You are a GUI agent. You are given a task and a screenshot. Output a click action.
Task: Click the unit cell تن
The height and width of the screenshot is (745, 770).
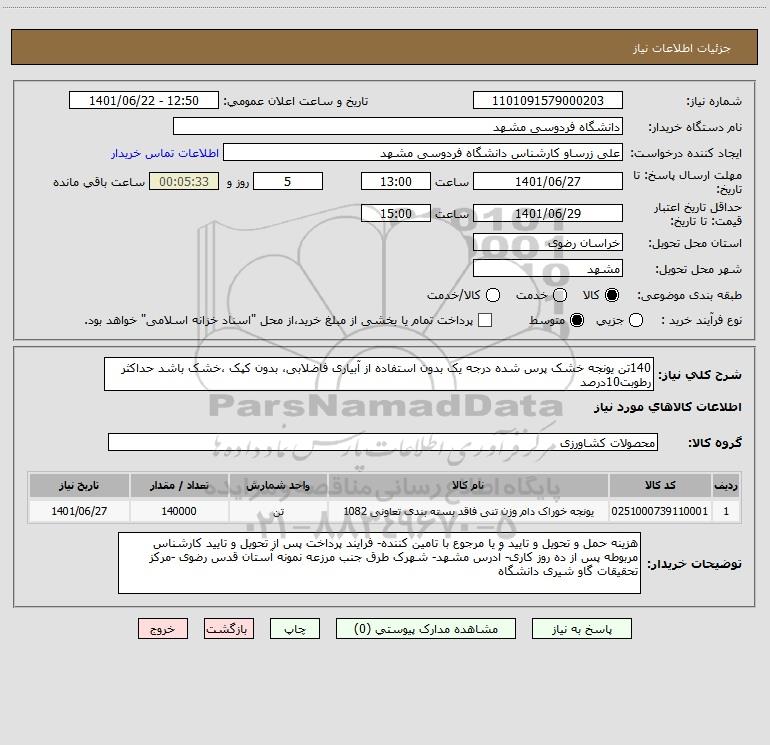click(278, 511)
